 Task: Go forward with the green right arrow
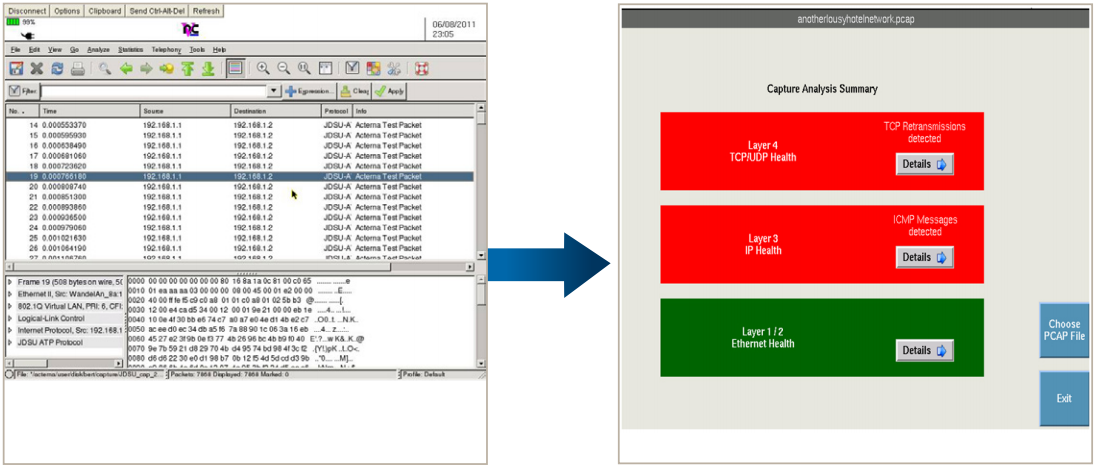[x=146, y=68]
